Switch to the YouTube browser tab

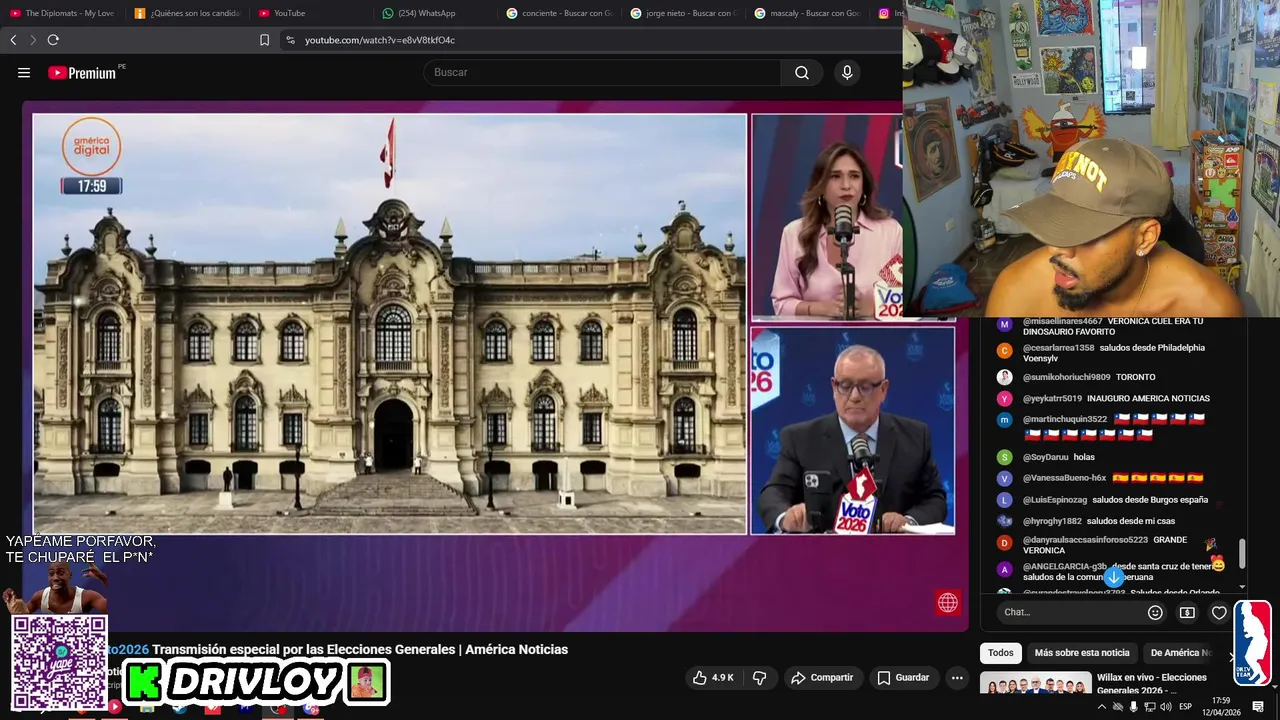(311, 13)
